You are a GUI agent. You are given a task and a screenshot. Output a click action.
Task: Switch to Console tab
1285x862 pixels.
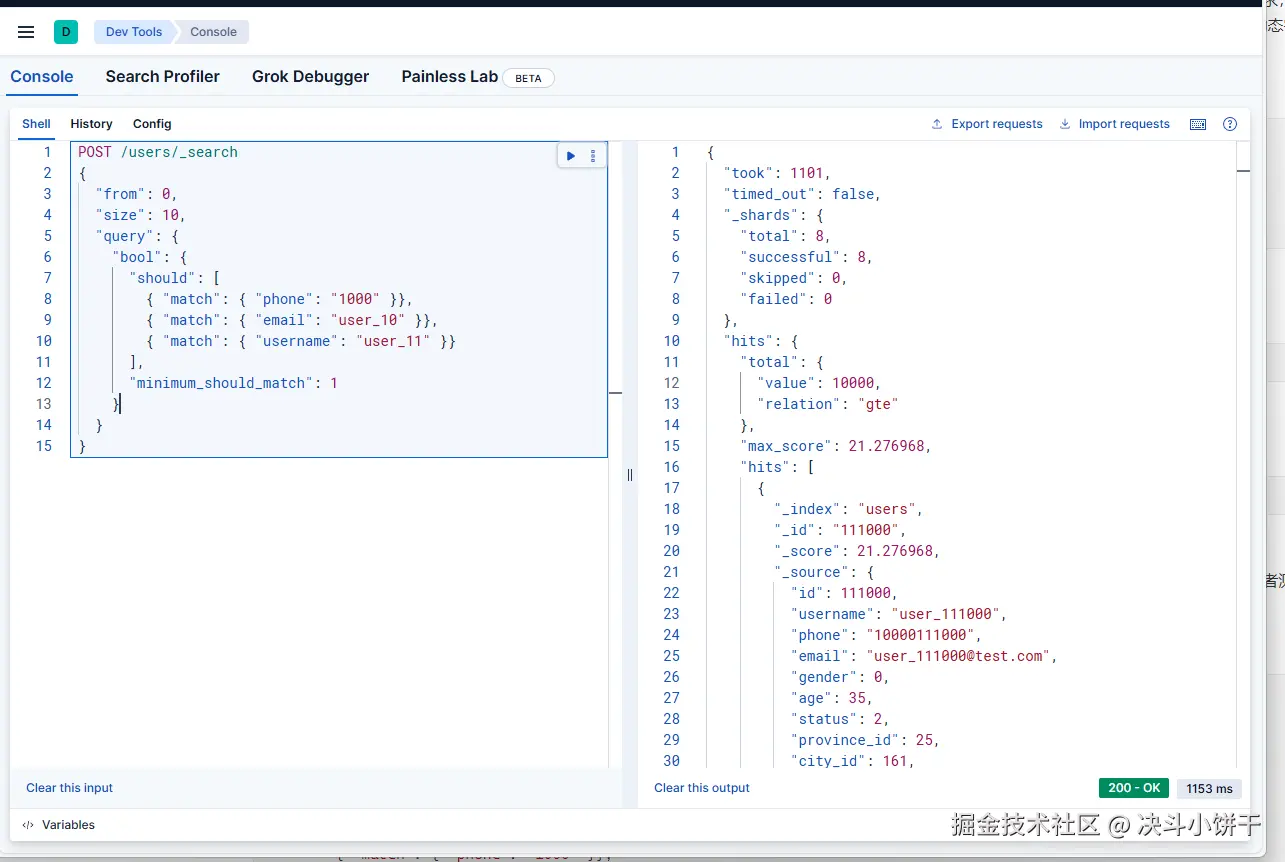coord(42,77)
